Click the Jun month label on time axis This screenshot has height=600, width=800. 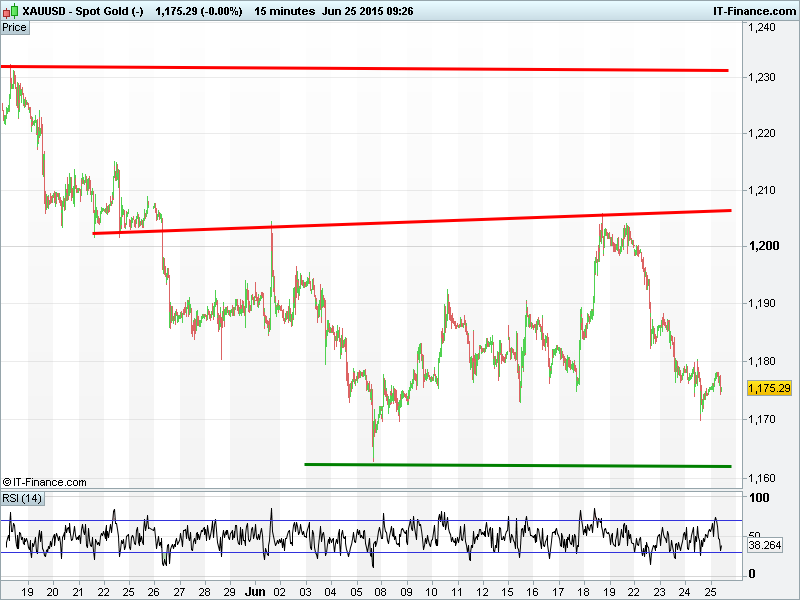(x=255, y=591)
